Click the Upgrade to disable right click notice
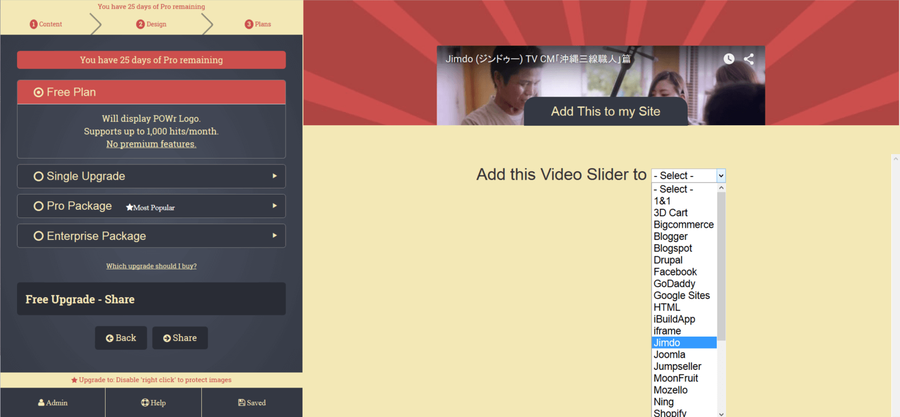This screenshot has height=417, width=900. (152, 380)
